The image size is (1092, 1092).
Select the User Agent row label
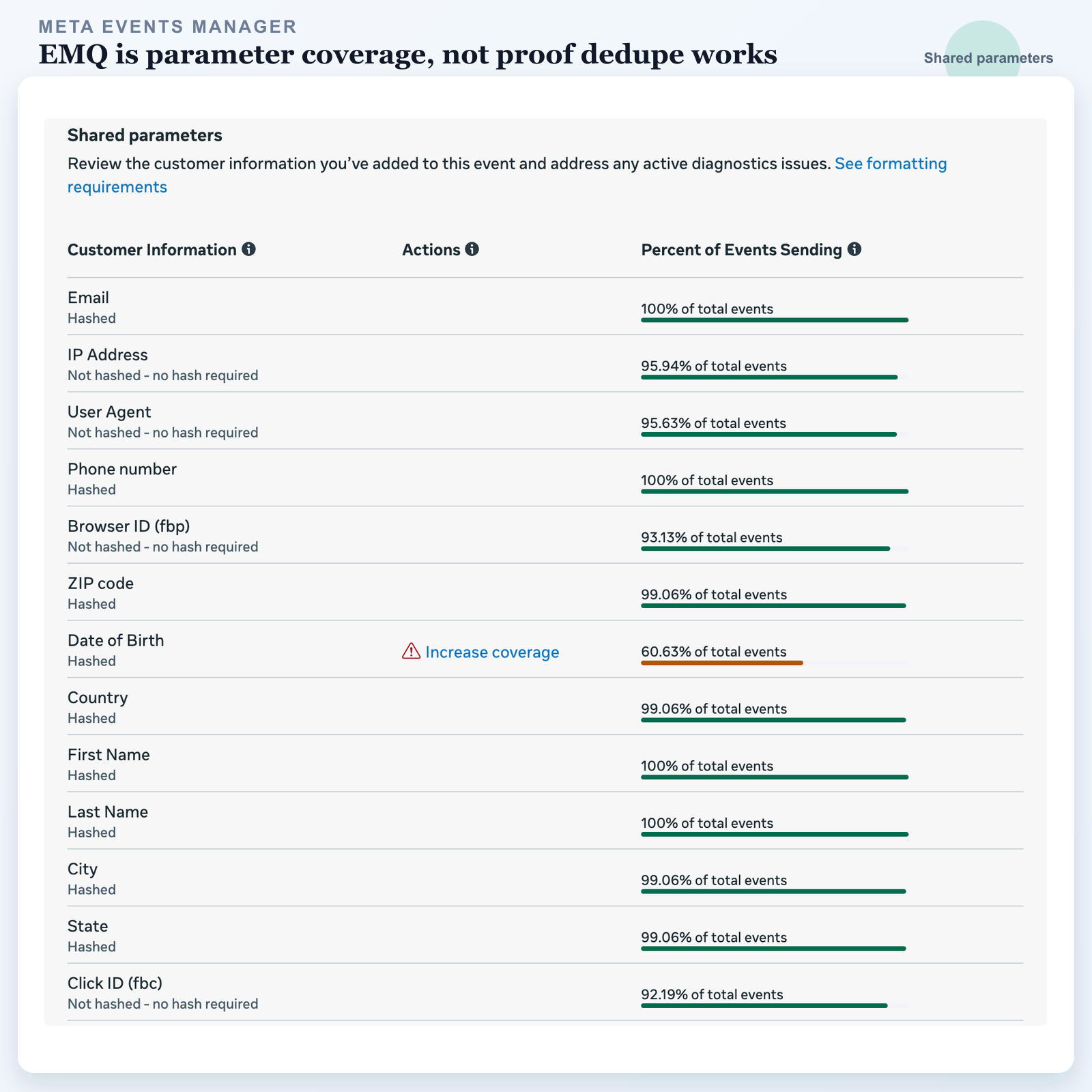click(x=109, y=412)
